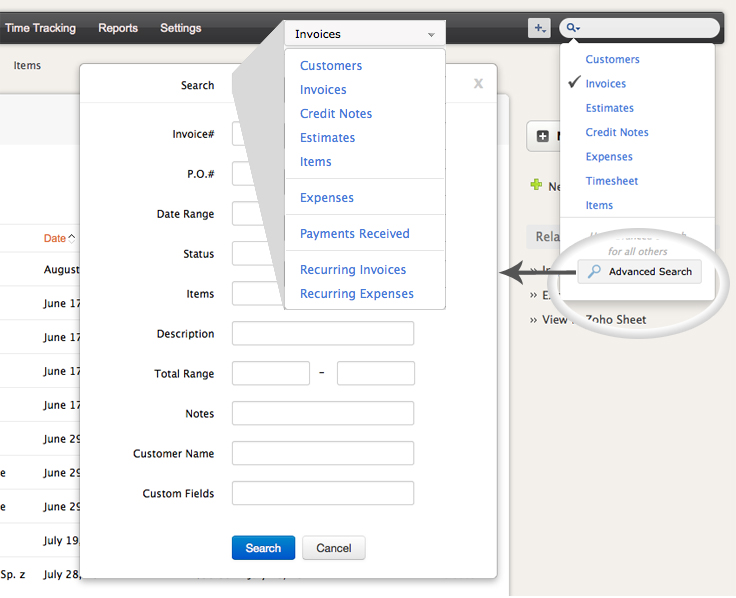Click the Date column sort arrow
Viewport: 736px width, 598px height.
(72, 238)
